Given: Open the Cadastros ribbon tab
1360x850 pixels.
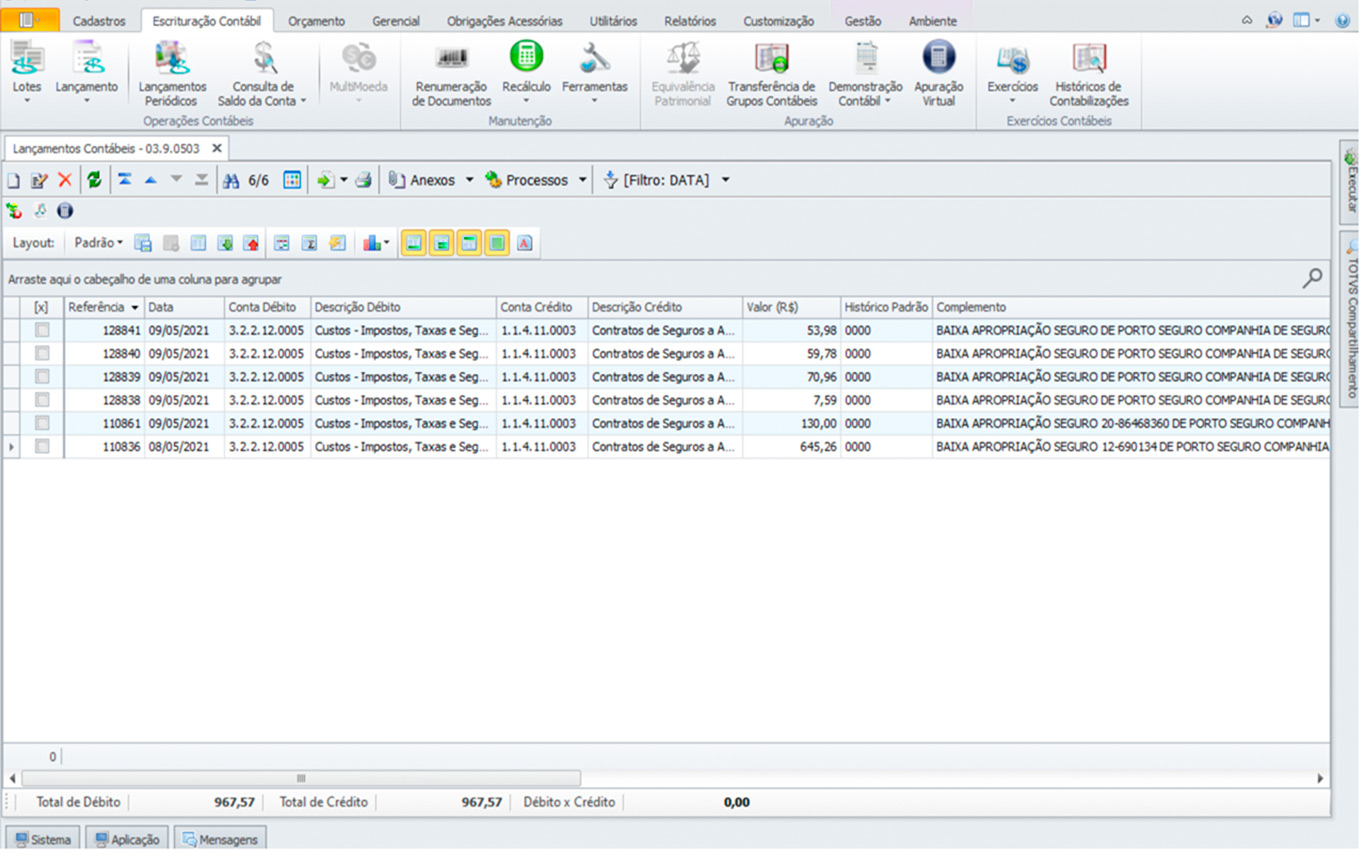Looking at the screenshot, I should tap(99, 21).
